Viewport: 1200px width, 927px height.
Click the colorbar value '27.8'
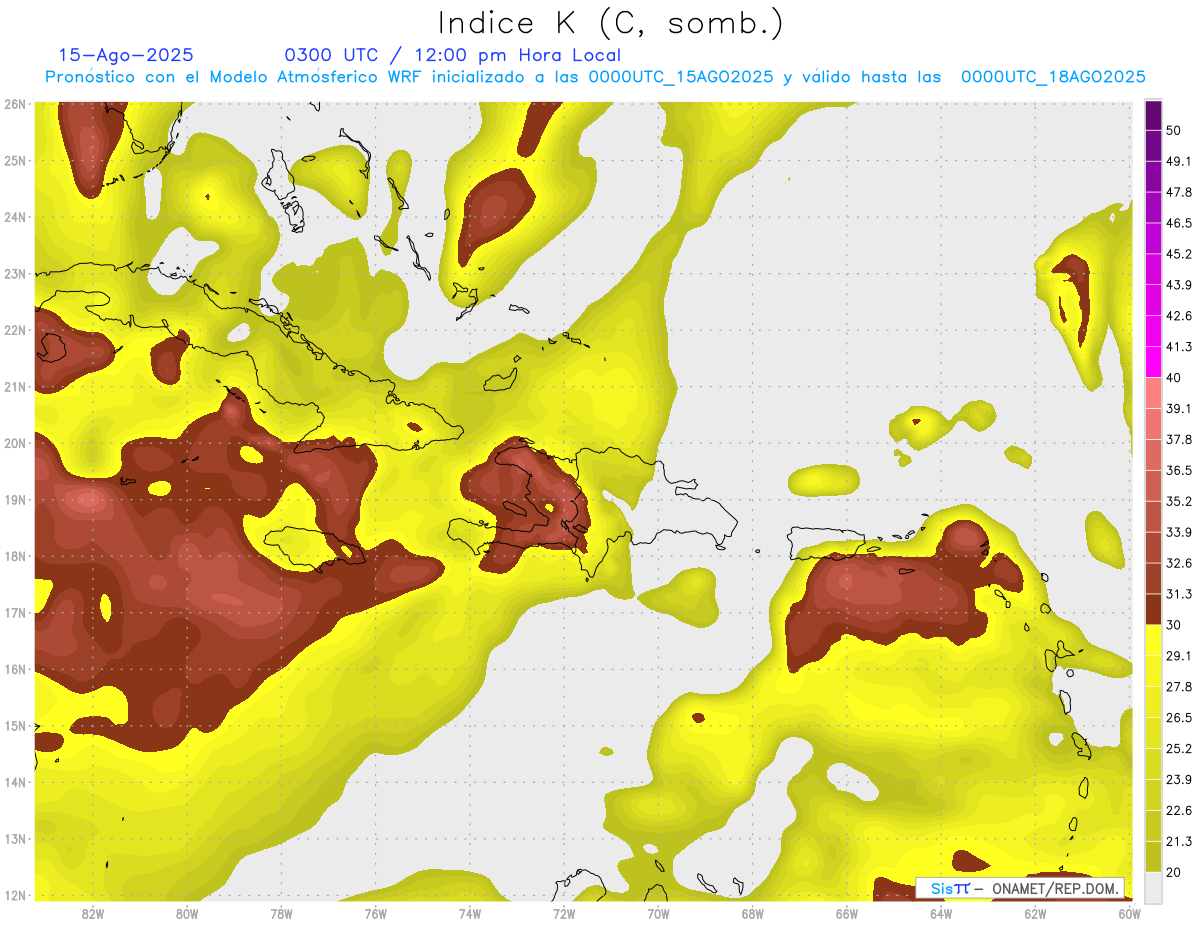[1179, 686]
